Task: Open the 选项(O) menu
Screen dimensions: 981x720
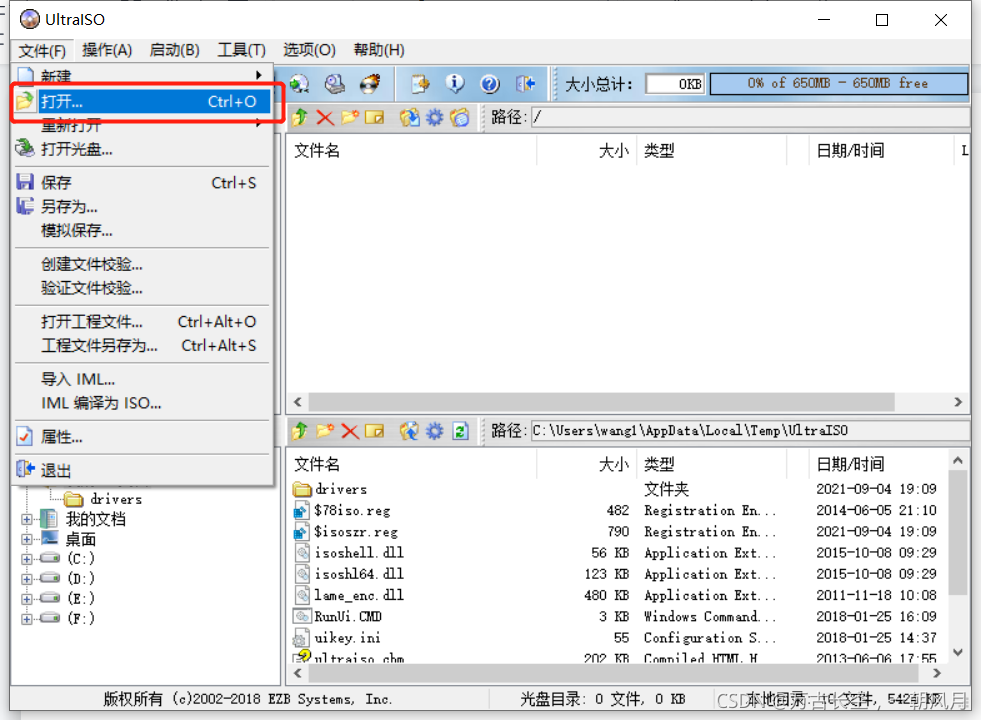Action: (309, 50)
